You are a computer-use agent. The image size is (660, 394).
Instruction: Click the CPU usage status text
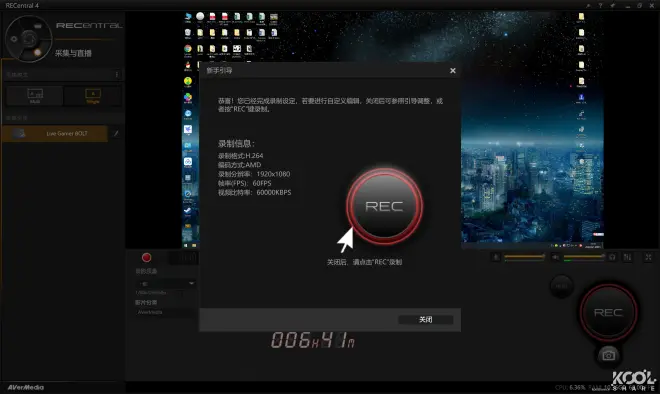[570, 387]
